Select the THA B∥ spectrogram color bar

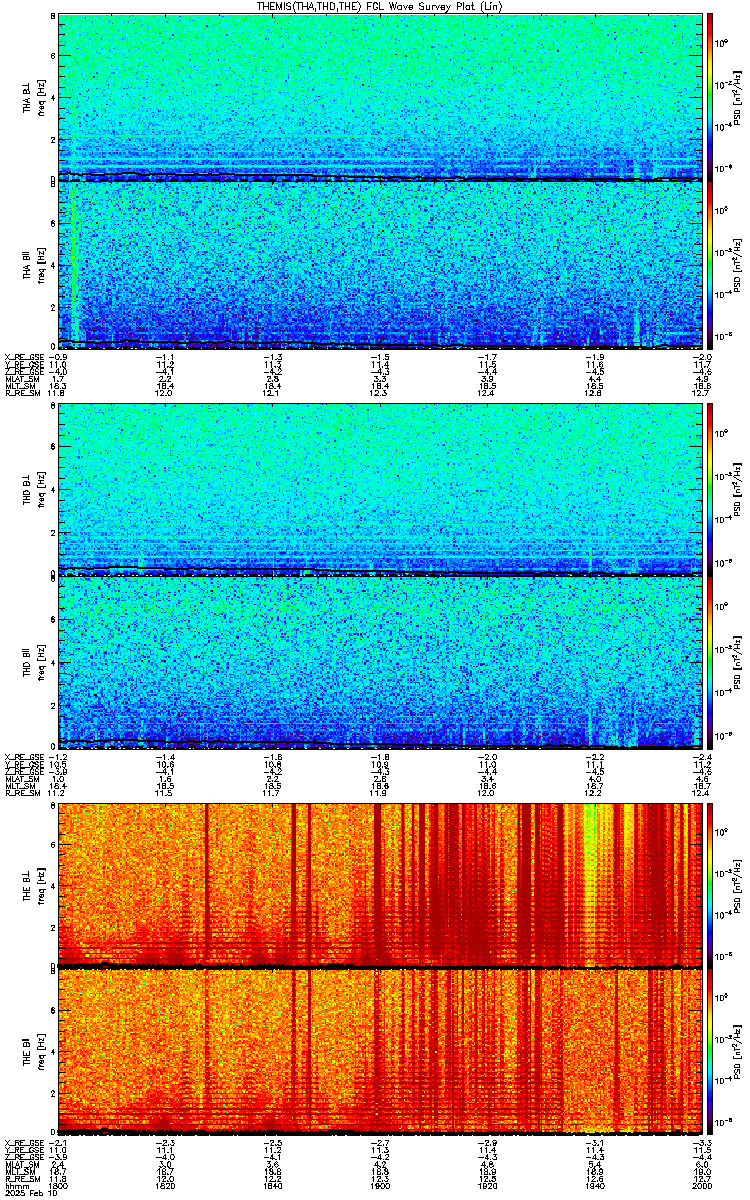(x=711, y=265)
